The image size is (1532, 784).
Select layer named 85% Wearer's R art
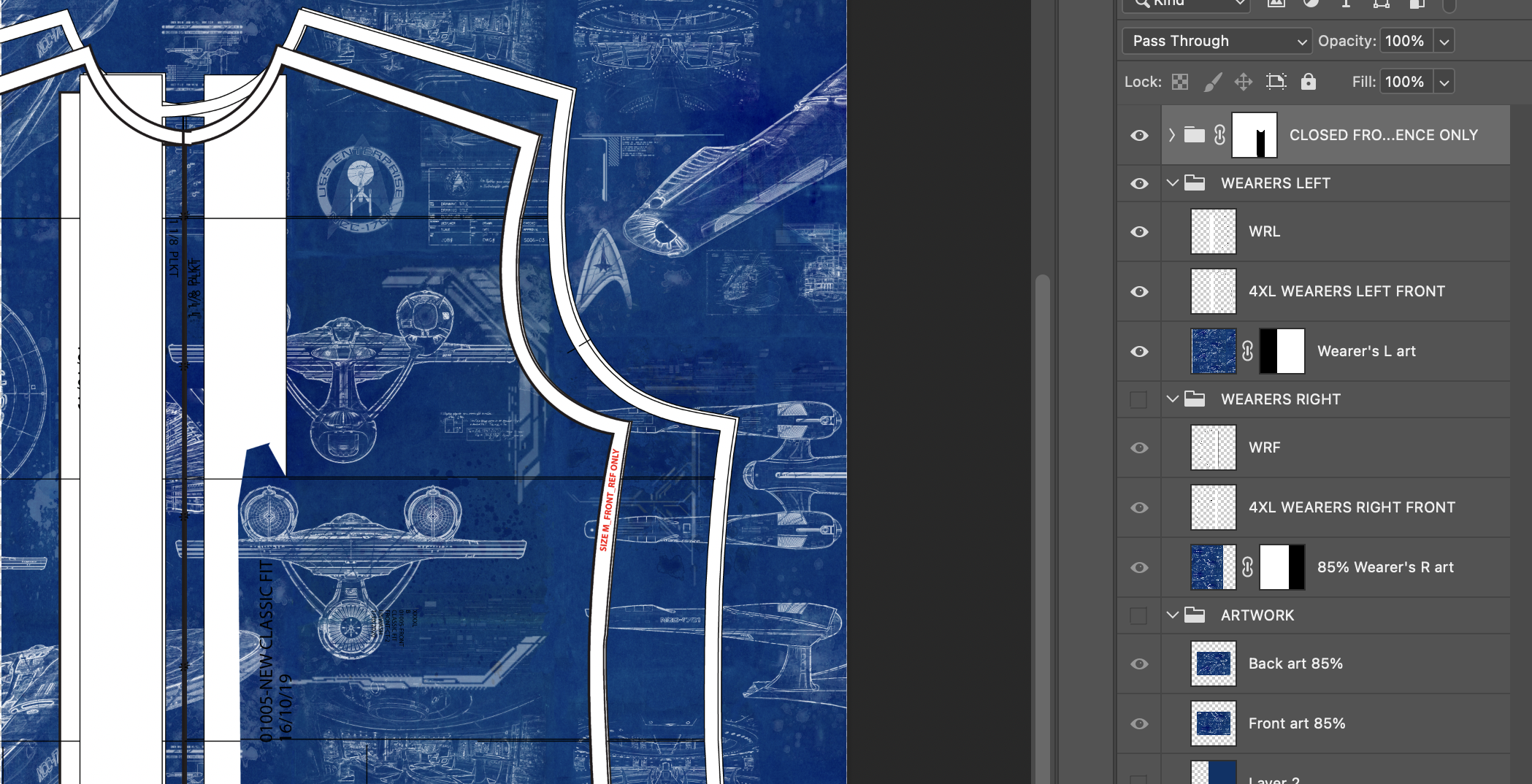pyautogui.click(x=1385, y=567)
